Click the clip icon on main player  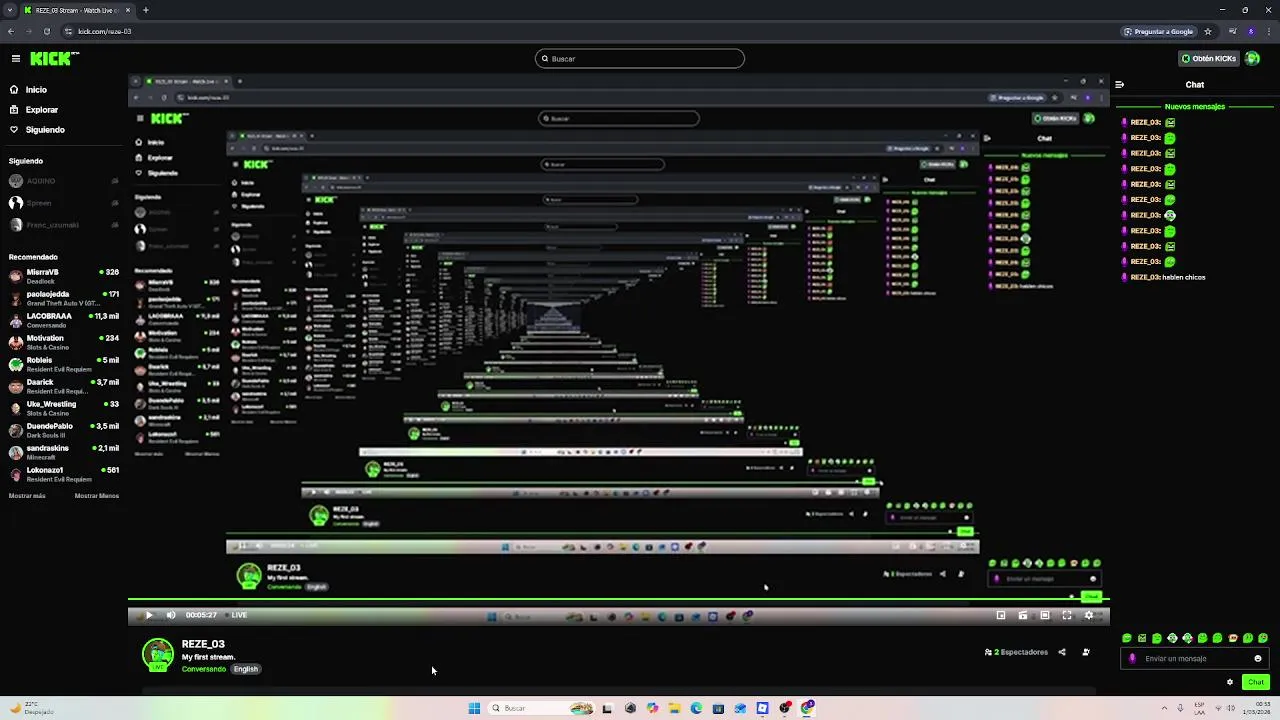coord(1023,615)
